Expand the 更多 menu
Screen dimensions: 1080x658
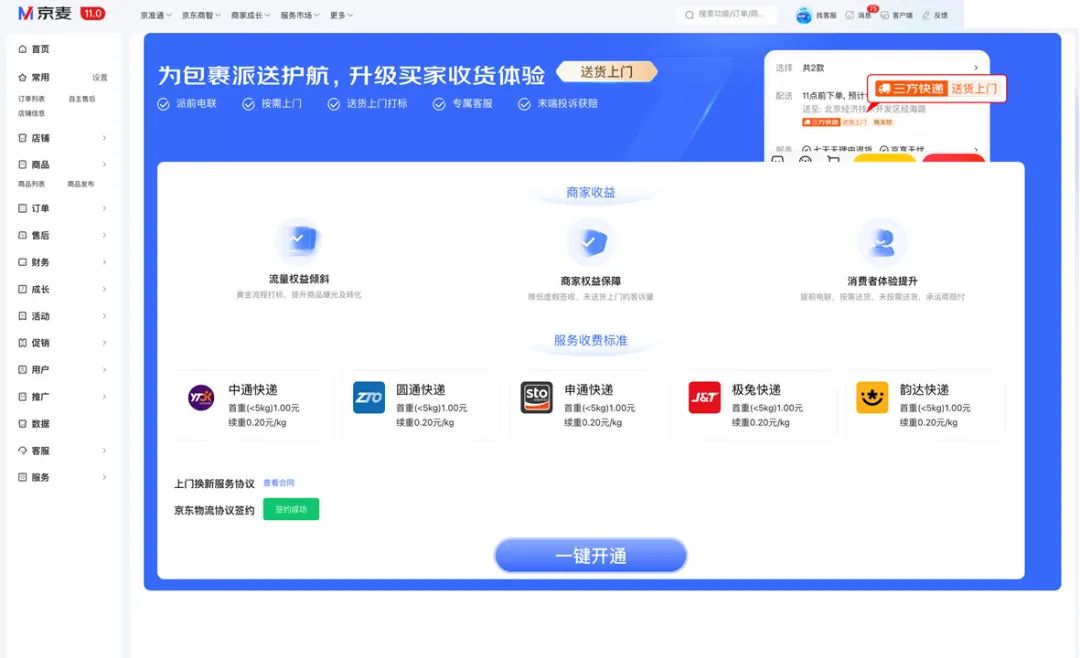(338, 15)
